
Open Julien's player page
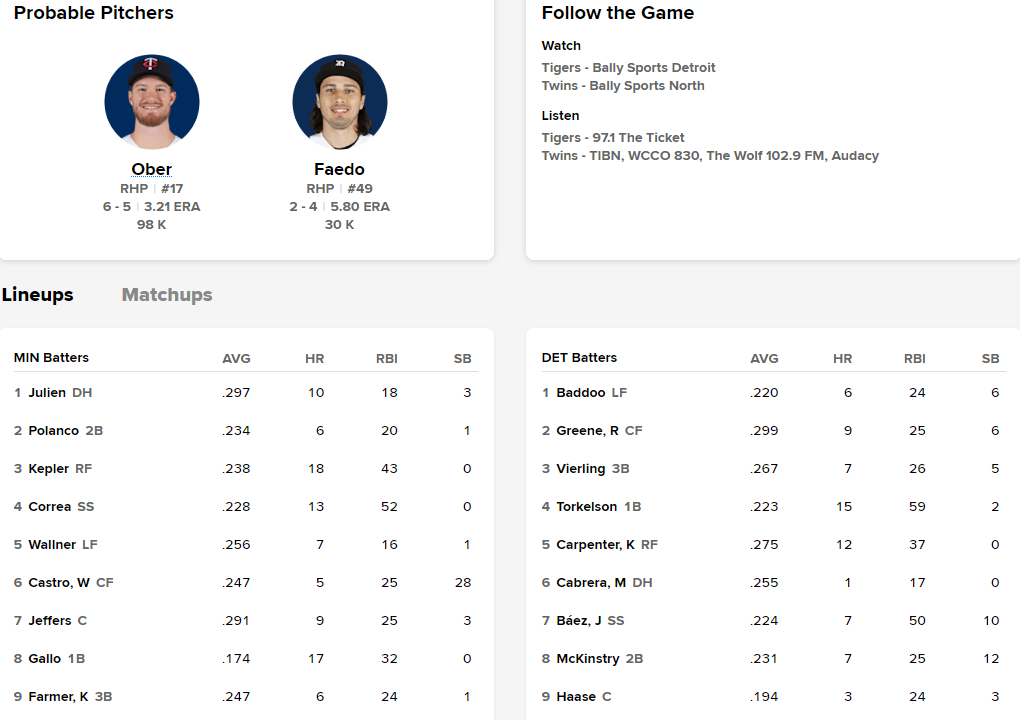coord(47,393)
